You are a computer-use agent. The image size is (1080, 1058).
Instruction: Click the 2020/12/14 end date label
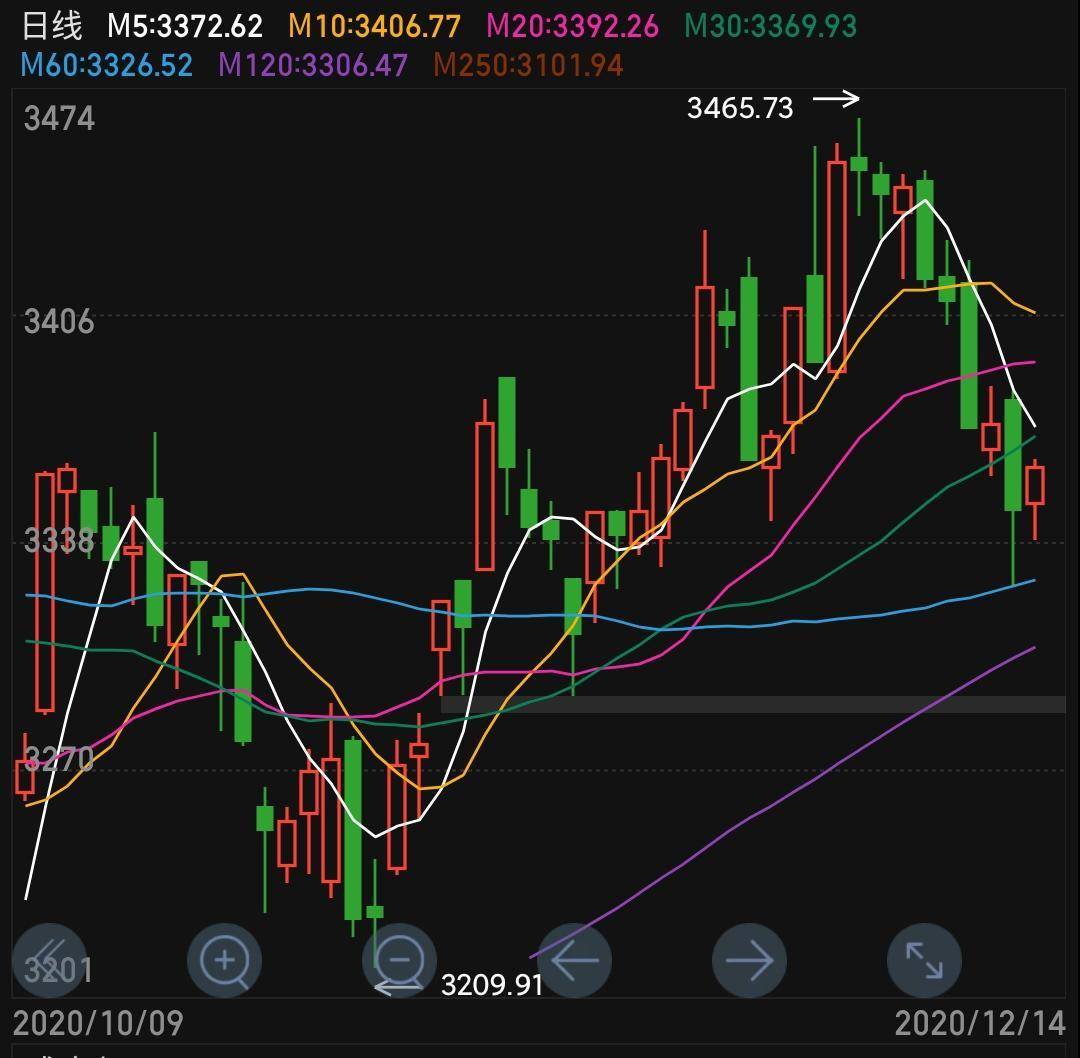(x=980, y=1024)
